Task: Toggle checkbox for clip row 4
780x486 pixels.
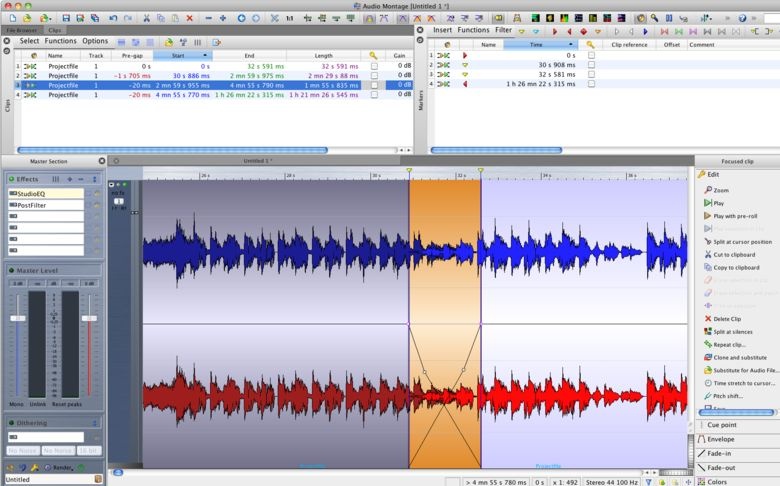Action: point(374,95)
